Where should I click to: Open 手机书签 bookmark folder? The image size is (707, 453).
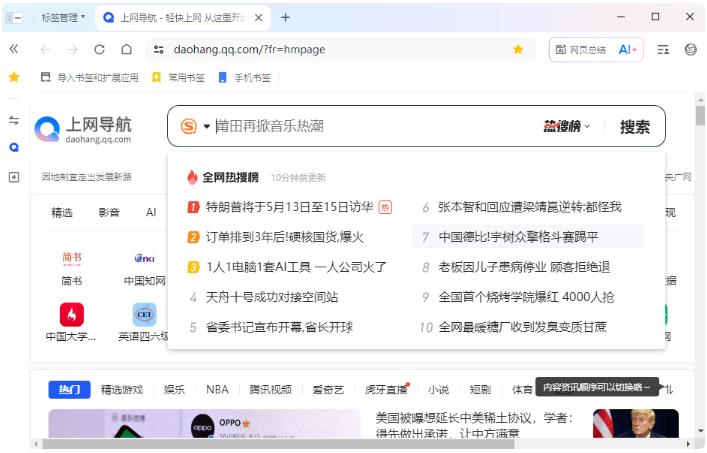244,78
